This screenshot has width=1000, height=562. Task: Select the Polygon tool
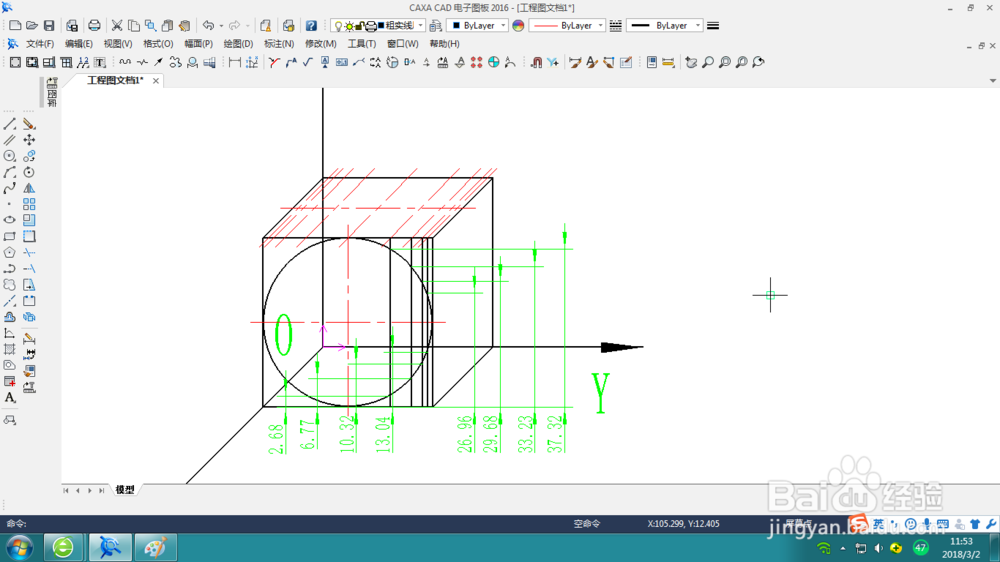pyautogui.click(x=10, y=253)
